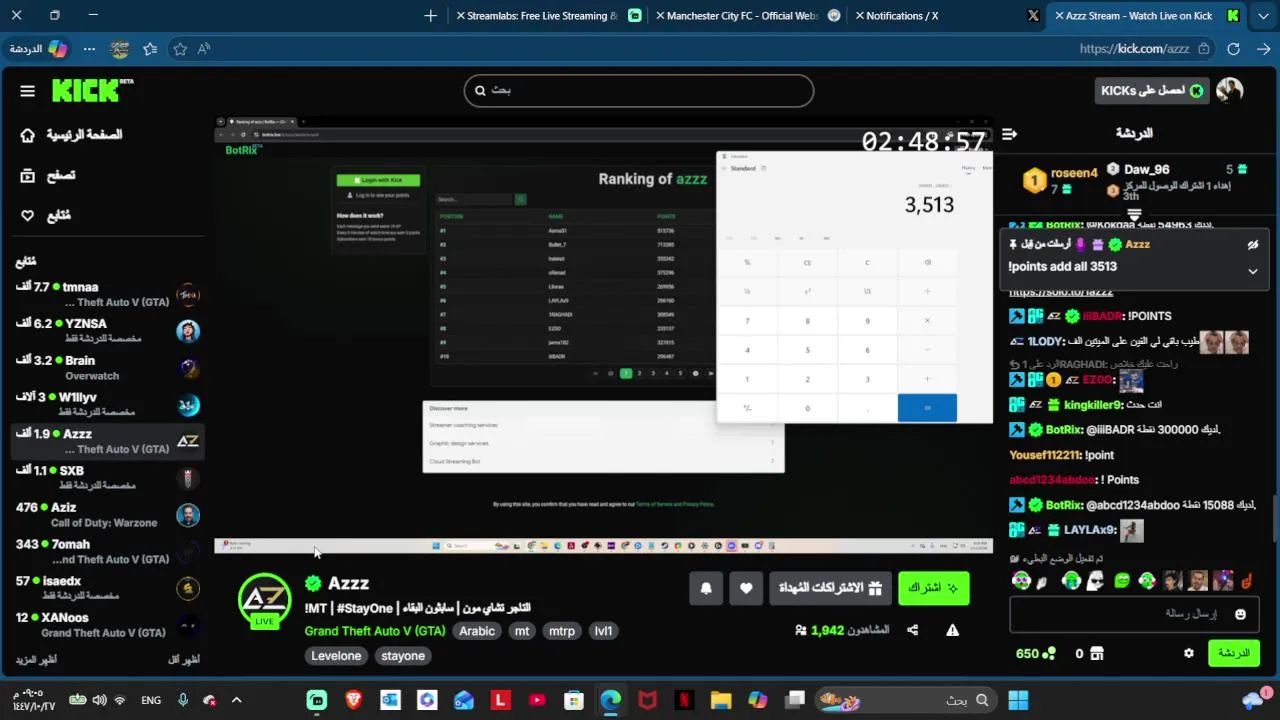Open isaedx channel in the sidebar

click(x=108, y=588)
